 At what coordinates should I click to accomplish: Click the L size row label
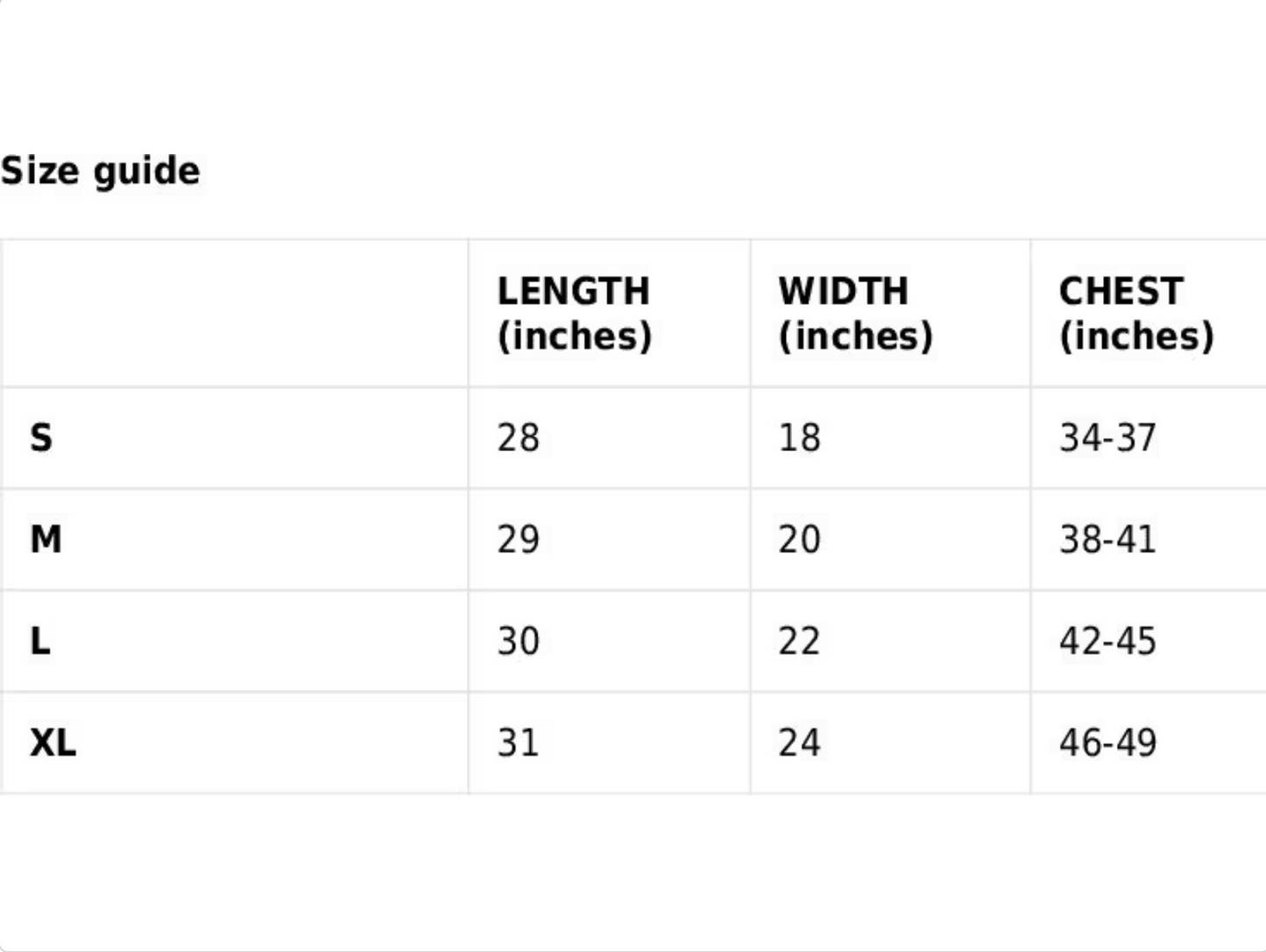point(40,641)
